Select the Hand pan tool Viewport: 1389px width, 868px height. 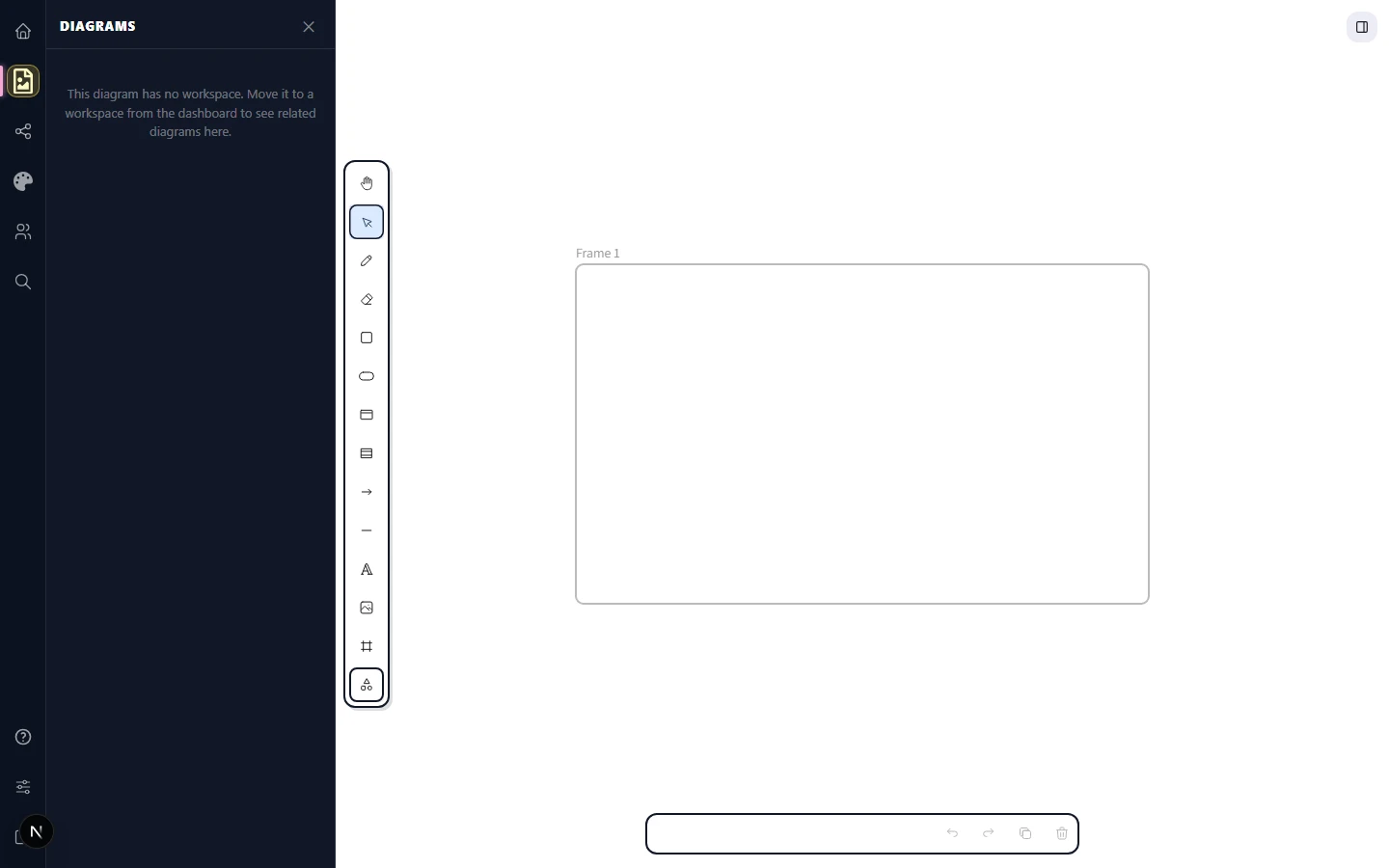coord(367,183)
